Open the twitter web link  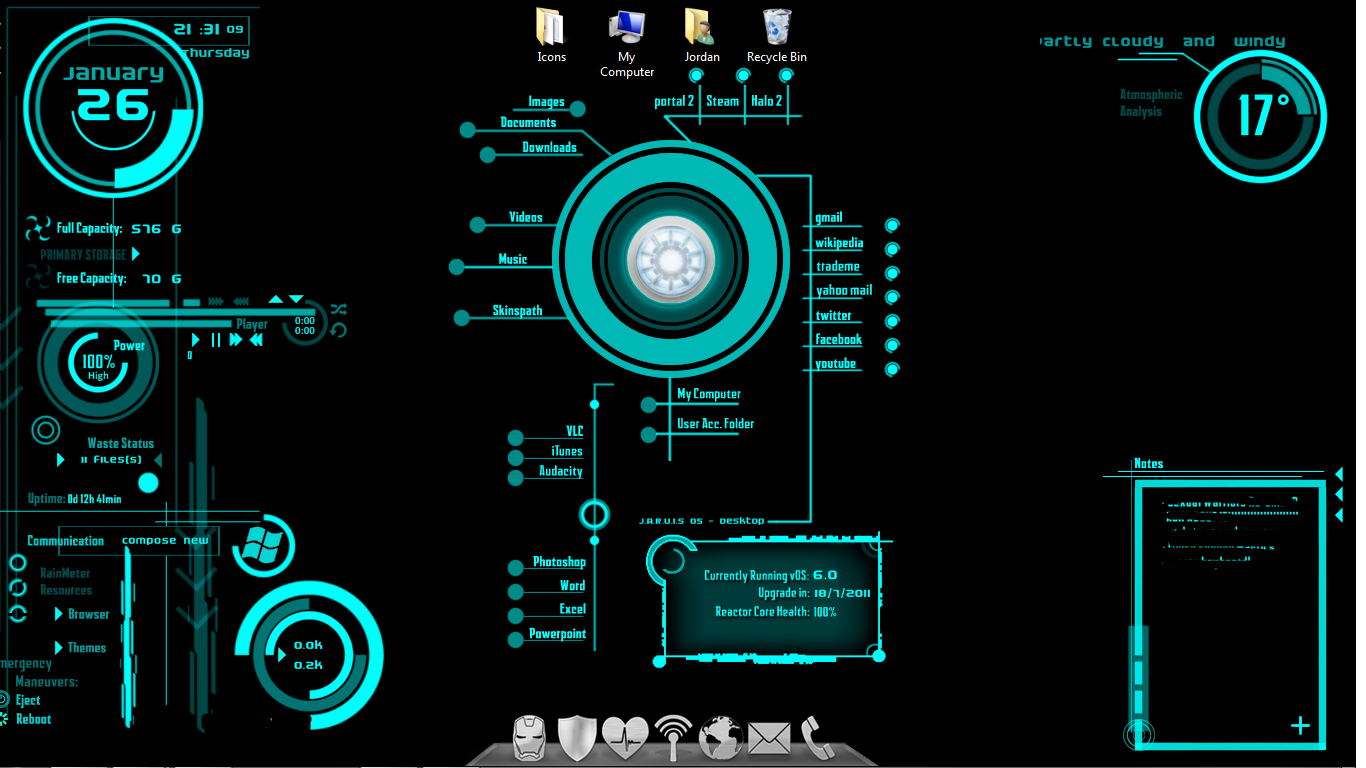[834, 316]
